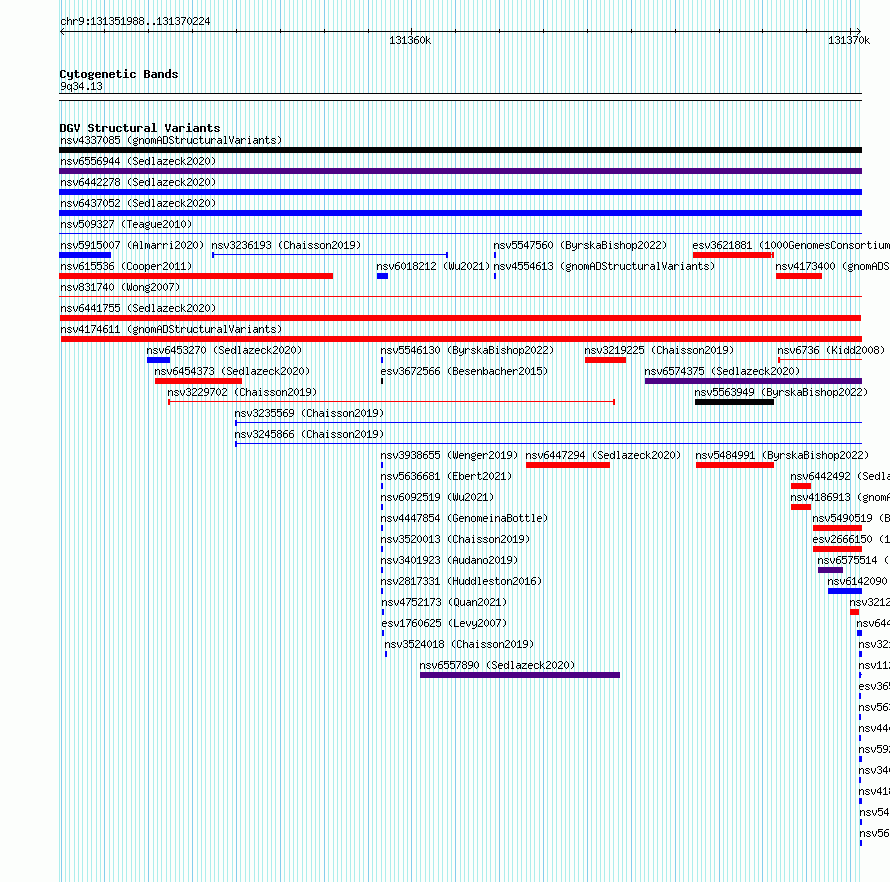
Task: Click nsv6454373 (Sedlazeck2020) label
Action: 232,371
